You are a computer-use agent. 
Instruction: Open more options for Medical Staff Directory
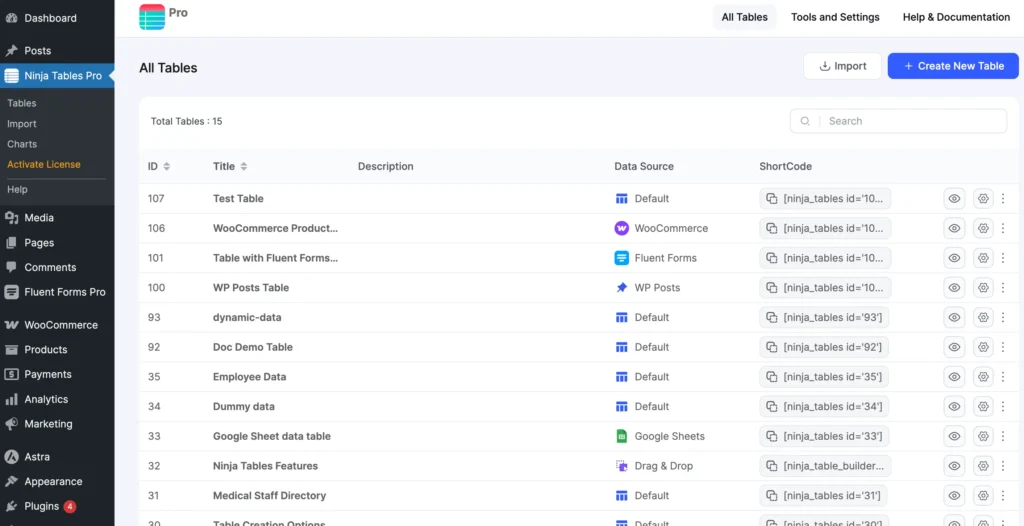(x=1003, y=495)
